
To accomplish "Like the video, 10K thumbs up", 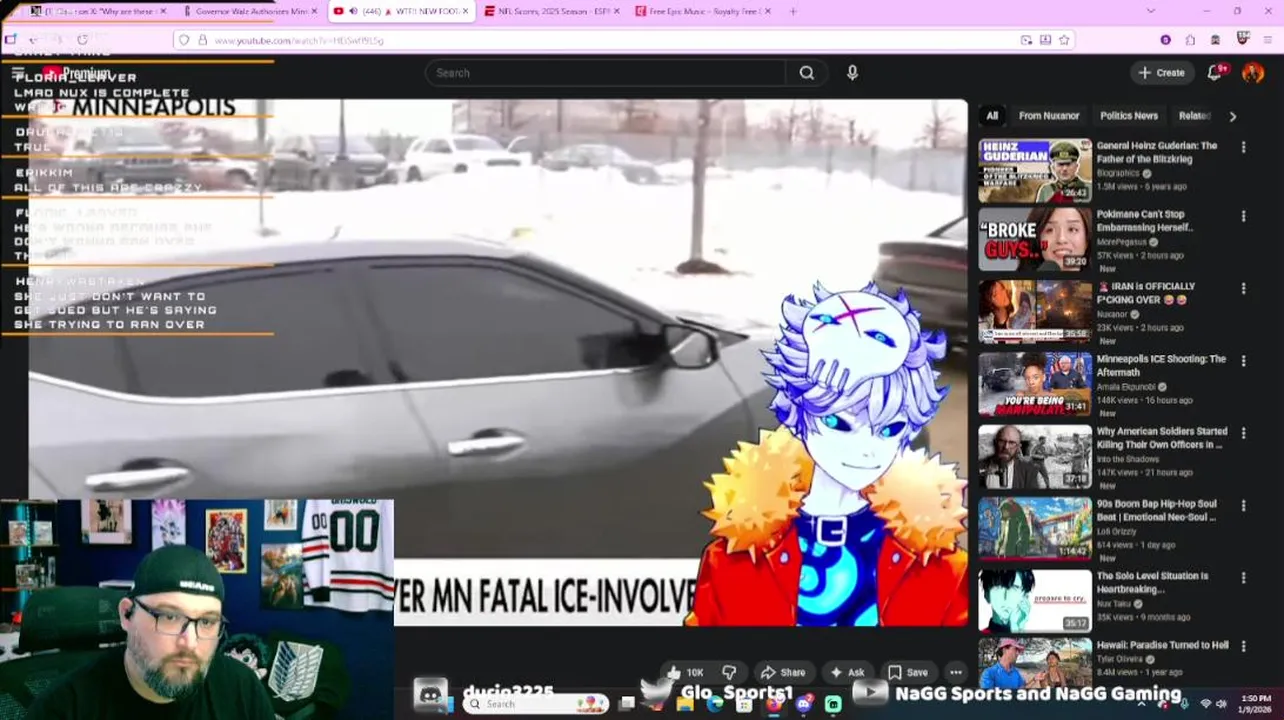I will click(x=685, y=672).
